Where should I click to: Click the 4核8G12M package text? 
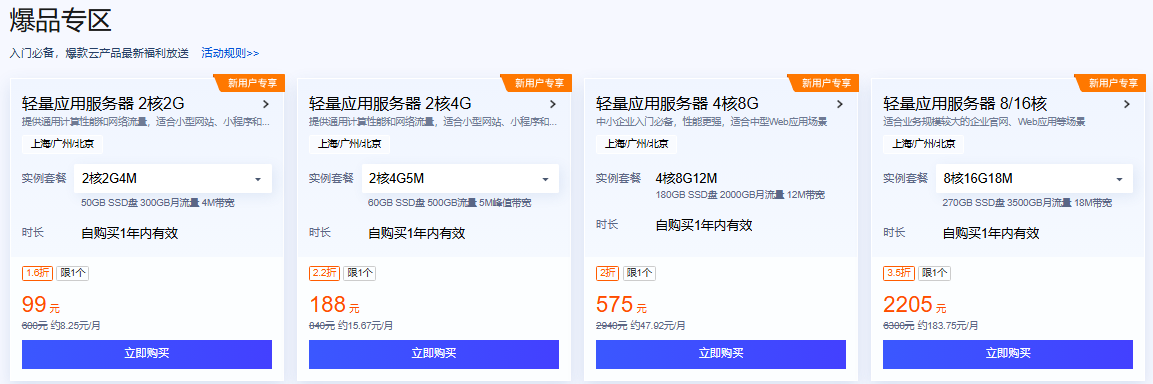[x=686, y=178]
